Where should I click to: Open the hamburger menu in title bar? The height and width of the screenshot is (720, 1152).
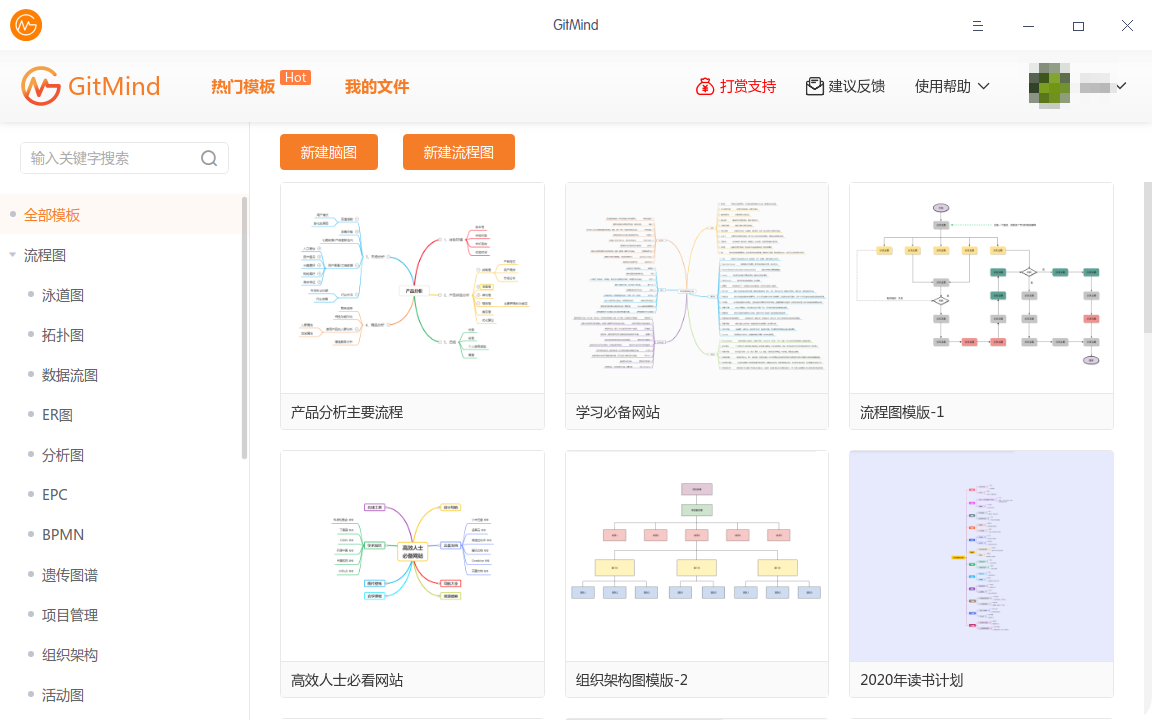[979, 25]
